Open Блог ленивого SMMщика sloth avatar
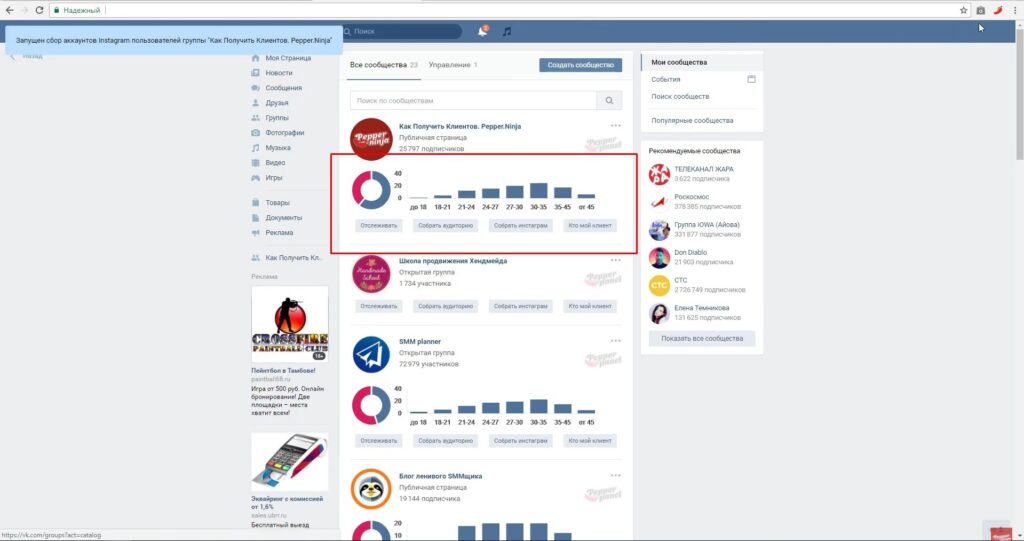This screenshot has width=1024, height=541. pos(371,489)
